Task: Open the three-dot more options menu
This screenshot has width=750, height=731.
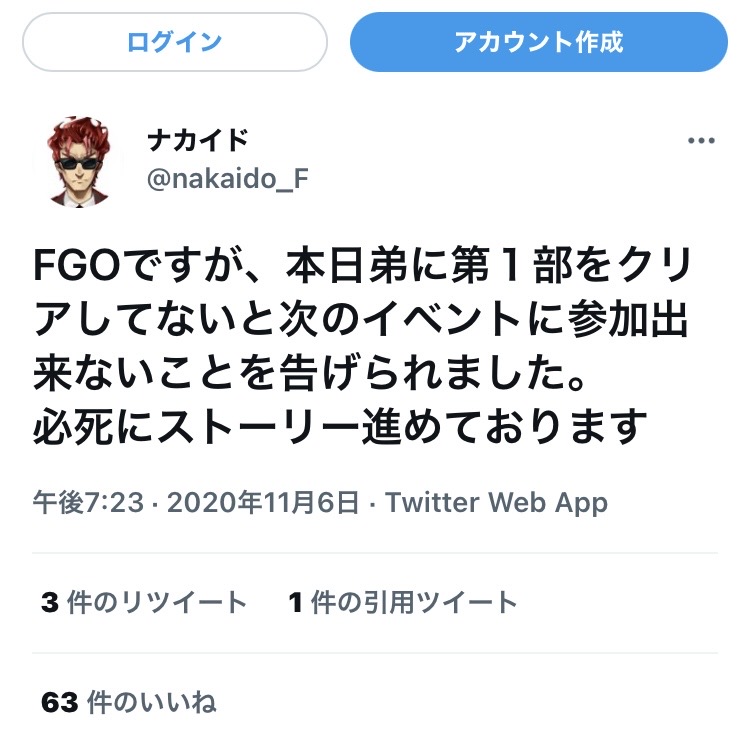Action: click(701, 141)
